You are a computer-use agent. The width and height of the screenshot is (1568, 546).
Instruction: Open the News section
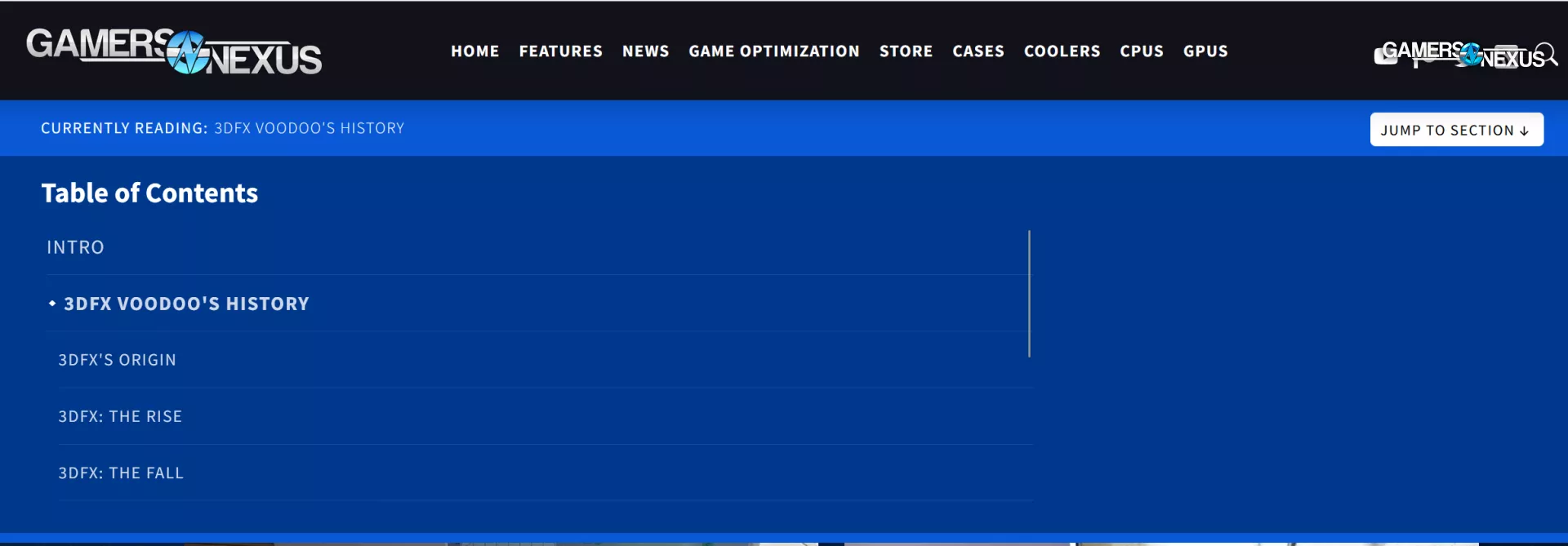tap(645, 51)
